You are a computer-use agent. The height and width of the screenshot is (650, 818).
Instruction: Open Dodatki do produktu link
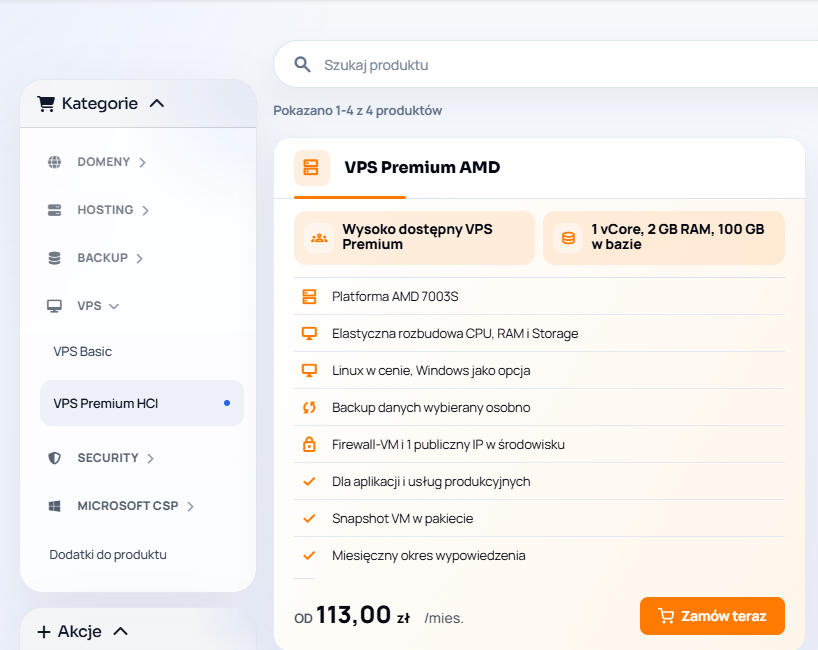point(108,555)
